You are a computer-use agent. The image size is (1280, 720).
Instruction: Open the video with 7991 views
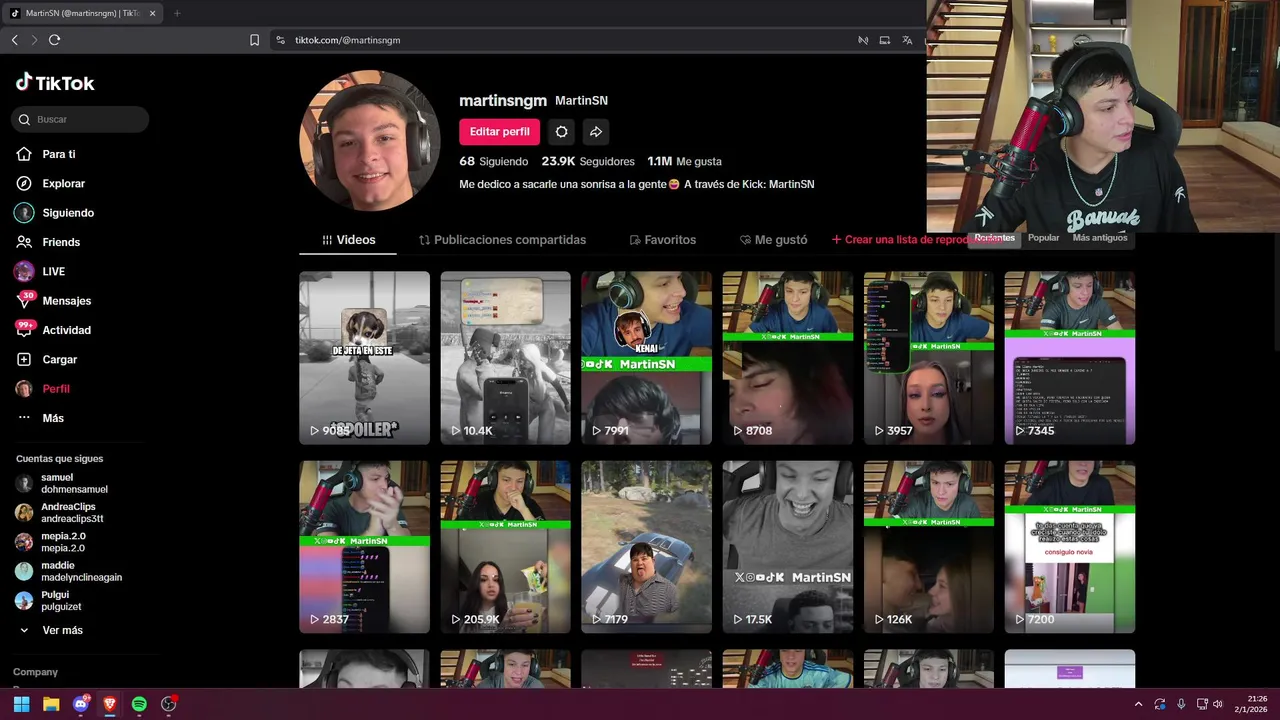click(646, 357)
